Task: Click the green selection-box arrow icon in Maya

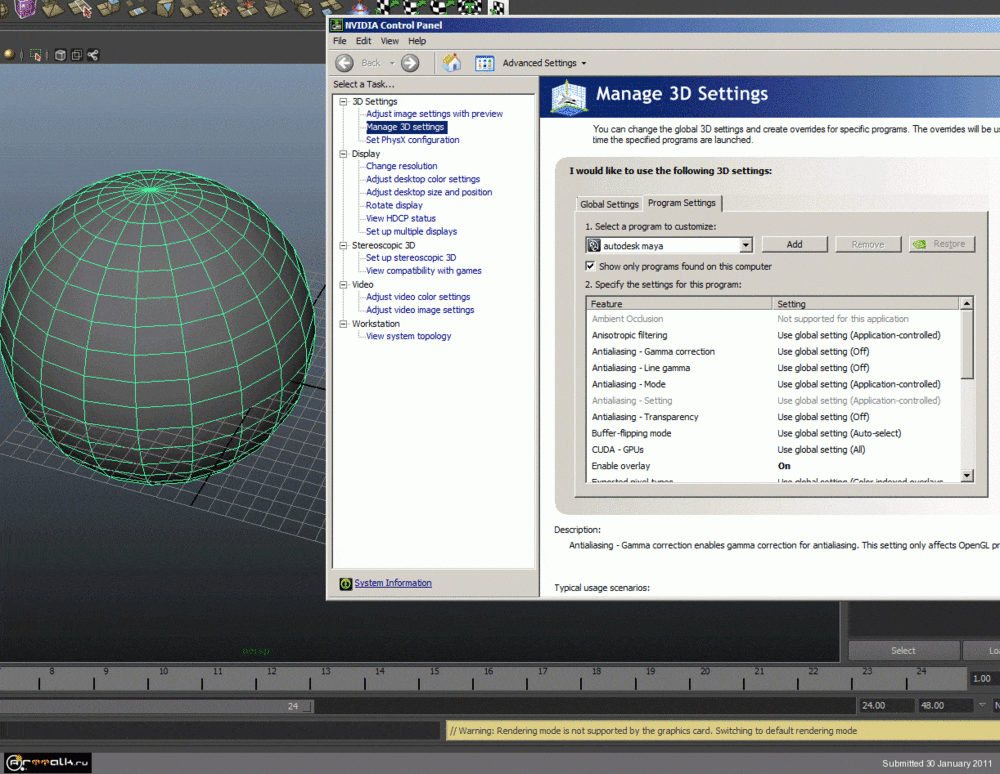Action: point(36,55)
